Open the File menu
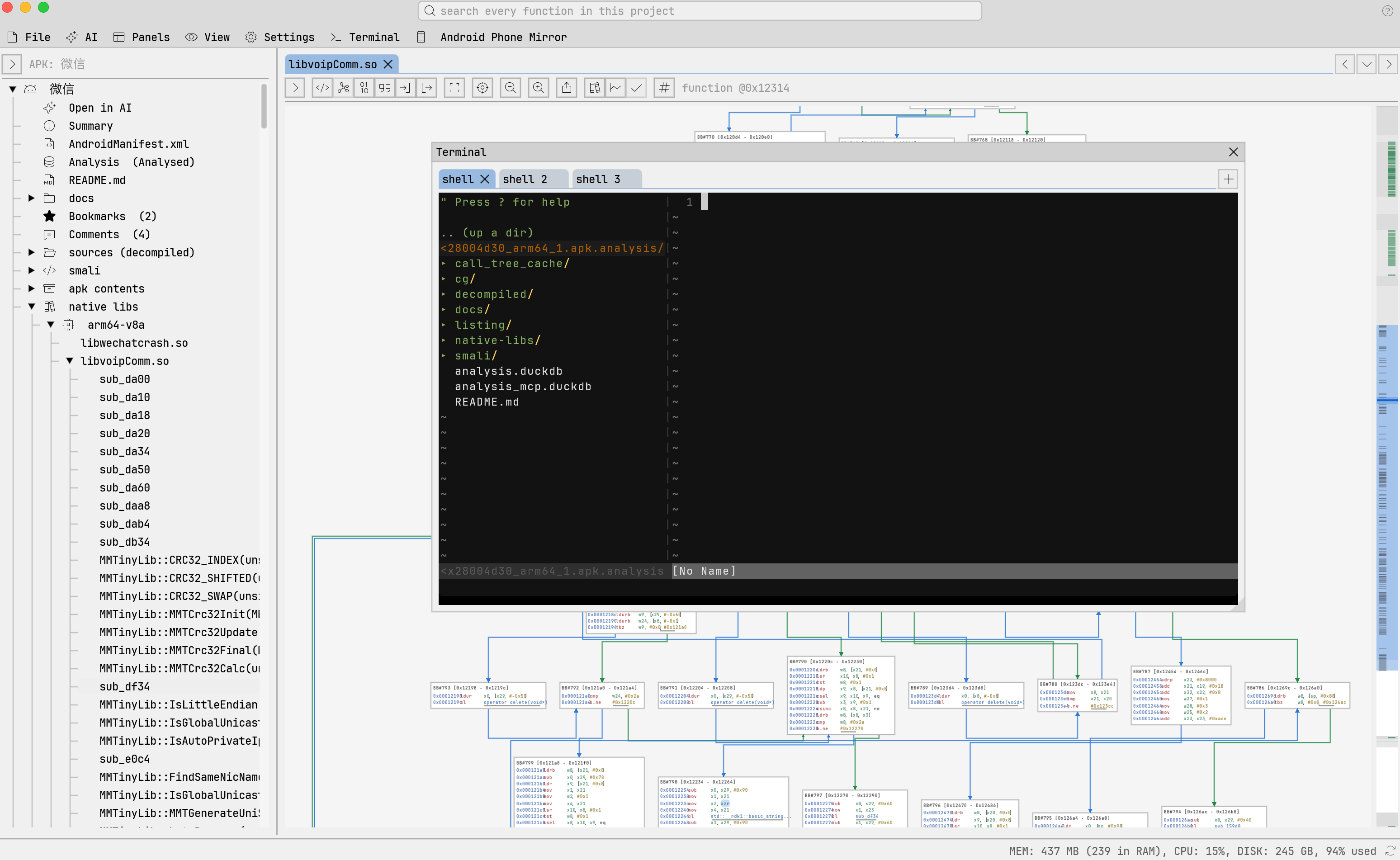Viewport: 1400px width, 860px height. pos(29,37)
